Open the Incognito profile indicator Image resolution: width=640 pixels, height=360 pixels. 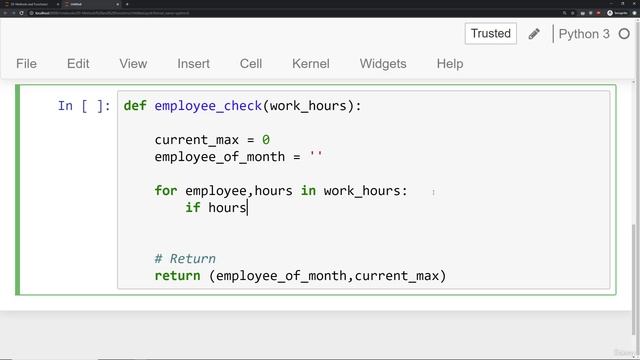(617, 13)
